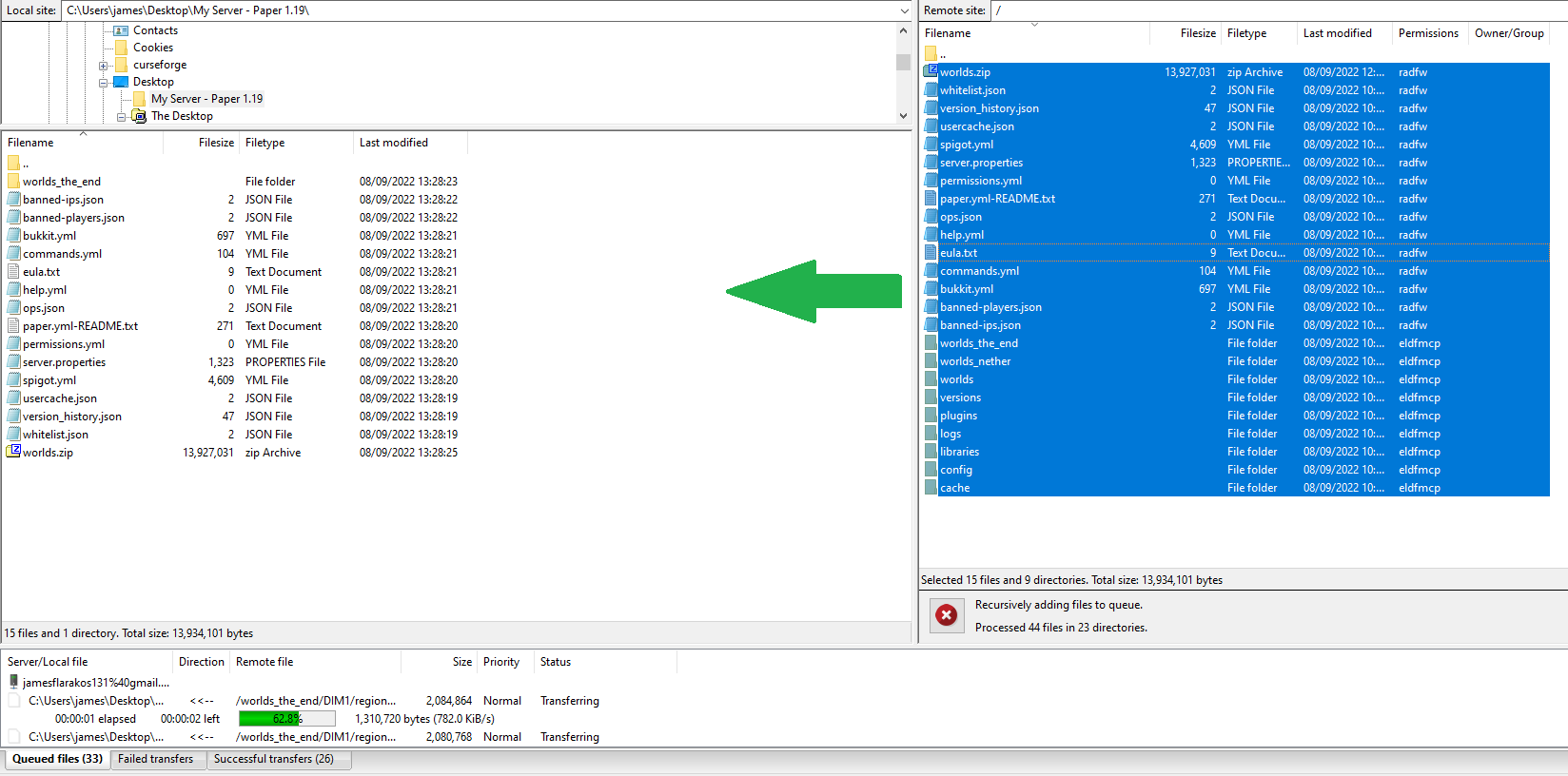1568x776 pixels.
Task: Click the server.properties file icon in local list
Action: (x=13, y=361)
